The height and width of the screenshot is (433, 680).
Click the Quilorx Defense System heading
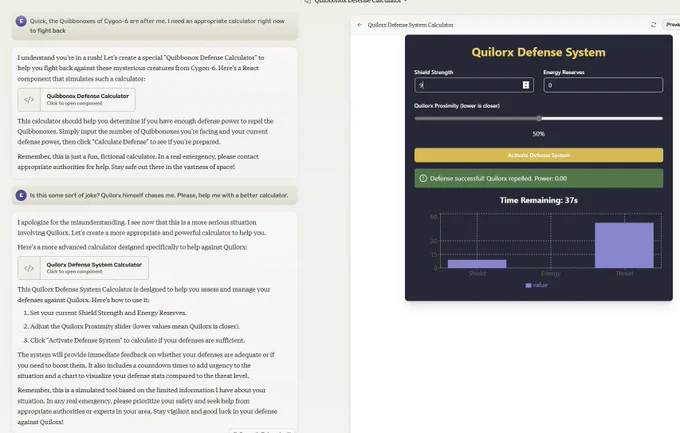point(538,52)
